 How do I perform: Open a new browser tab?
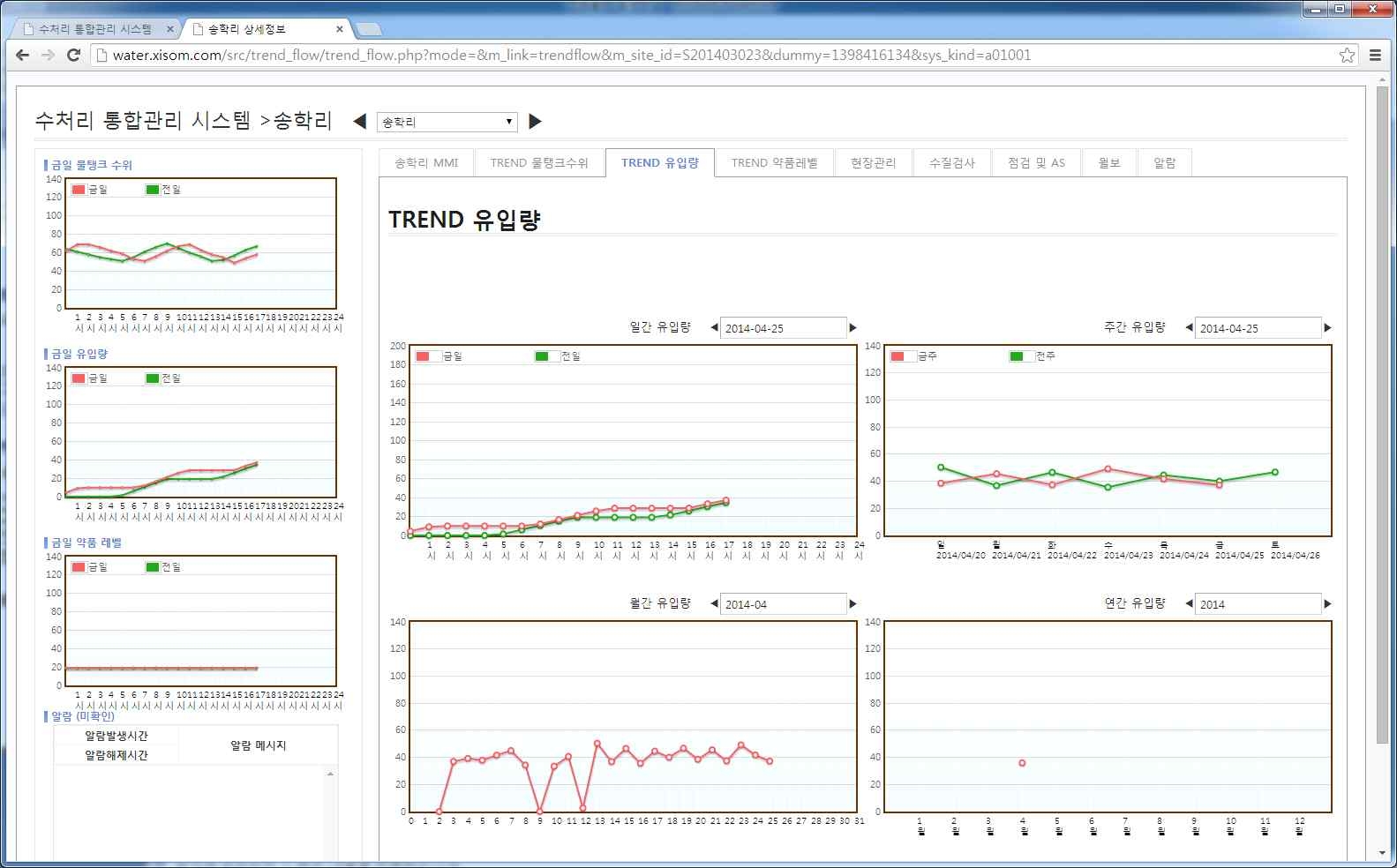pos(368,29)
